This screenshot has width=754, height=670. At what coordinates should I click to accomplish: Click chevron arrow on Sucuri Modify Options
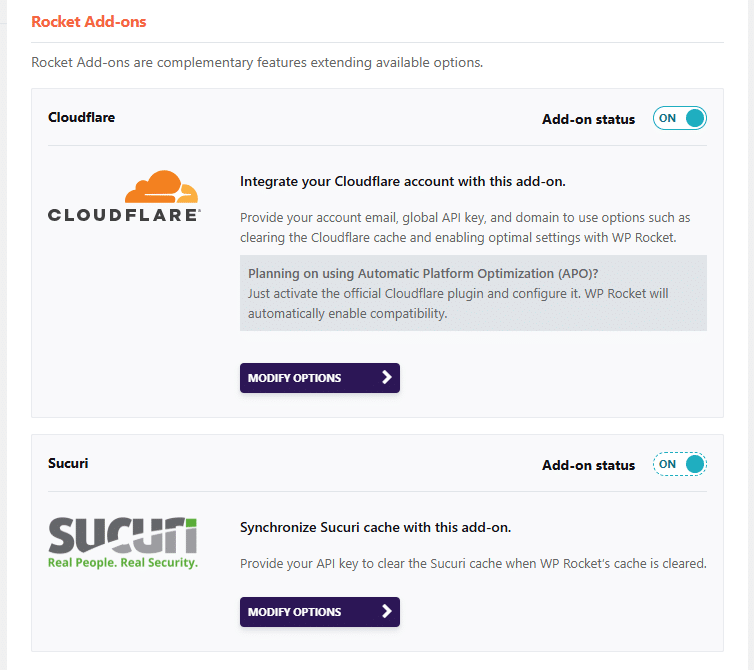click(x=387, y=611)
